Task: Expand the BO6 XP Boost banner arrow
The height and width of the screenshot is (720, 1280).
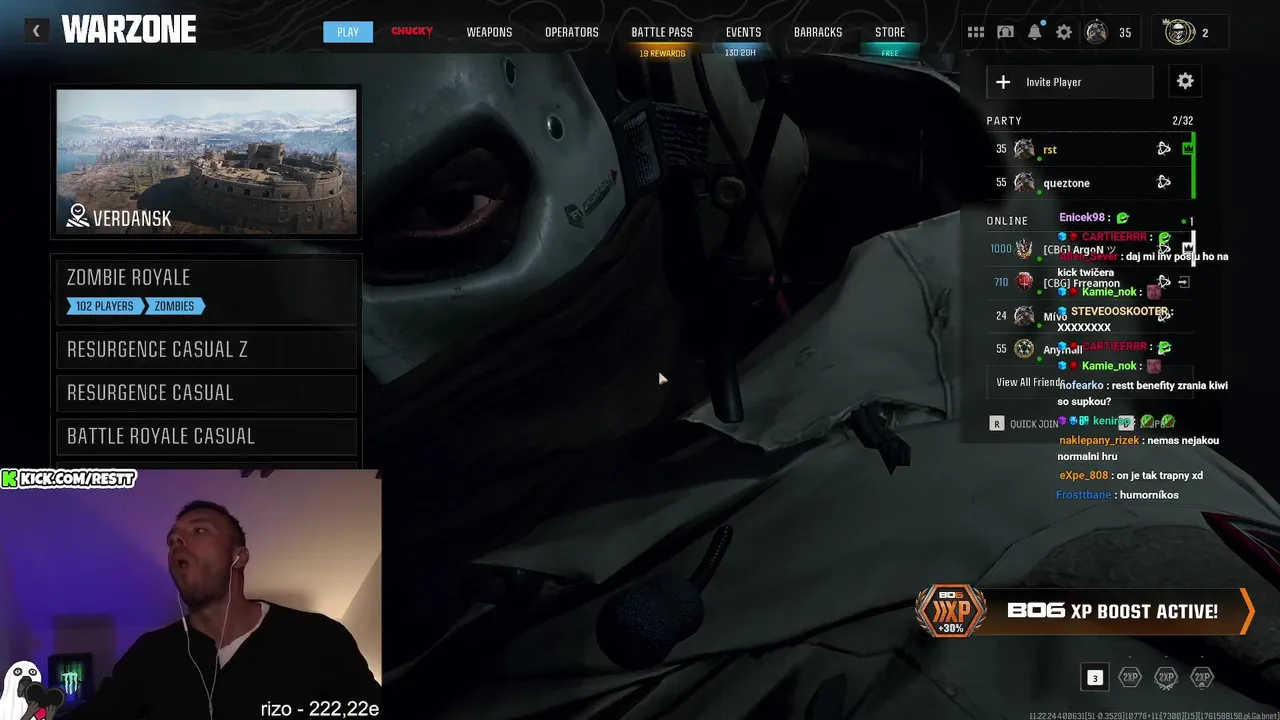Action: pyautogui.click(x=1247, y=611)
